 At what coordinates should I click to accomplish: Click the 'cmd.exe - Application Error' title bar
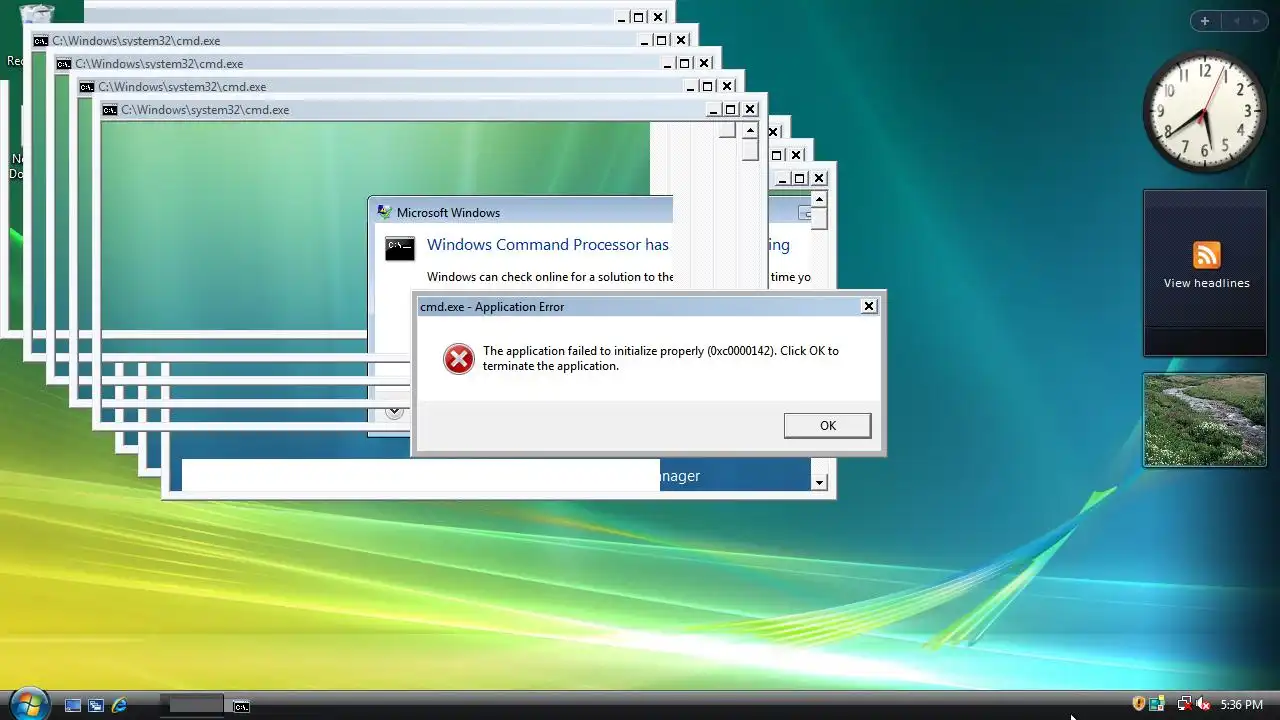(x=648, y=306)
